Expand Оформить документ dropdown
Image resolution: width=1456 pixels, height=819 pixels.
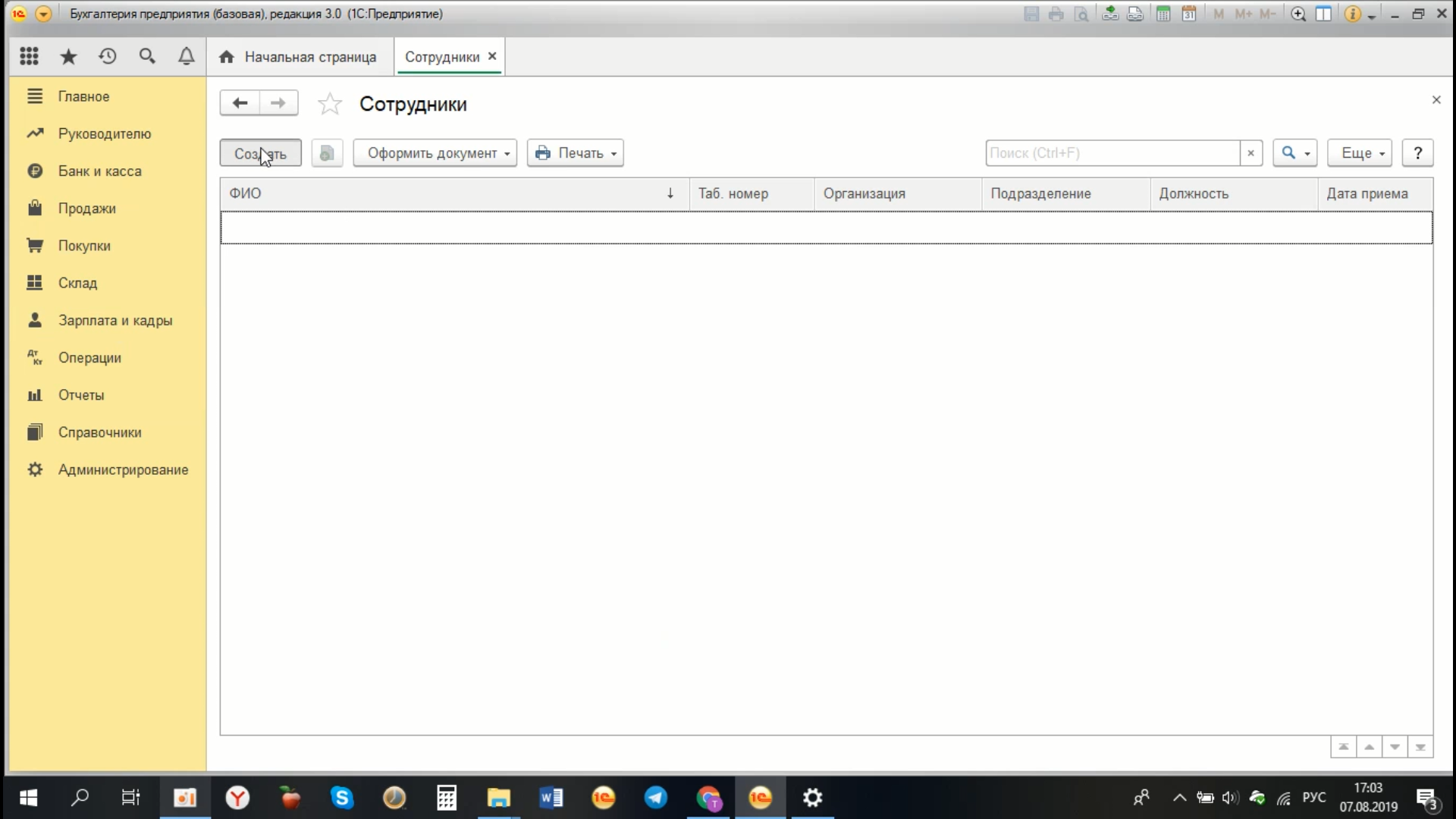(x=506, y=153)
